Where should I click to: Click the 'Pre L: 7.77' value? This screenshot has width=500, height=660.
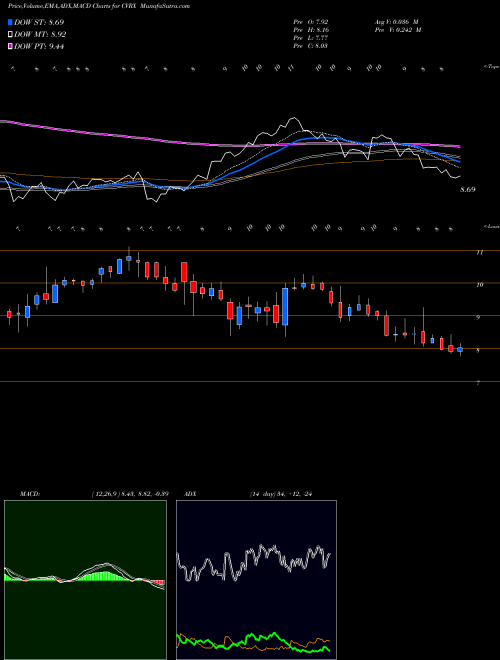pyautogui.click(x=311, y=38)
